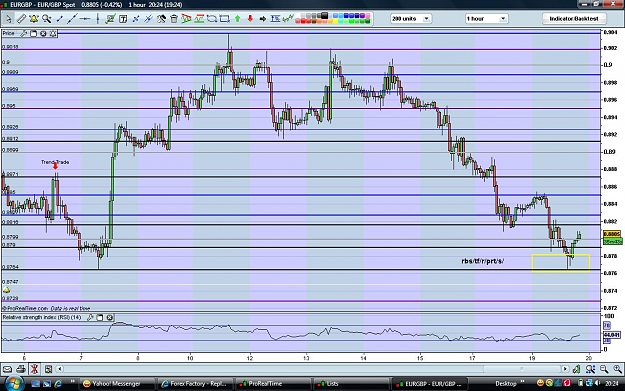Viewport: 625px width, 391px height.
Task: Pick the black color swatch in palette
Action: pos(324,16)
